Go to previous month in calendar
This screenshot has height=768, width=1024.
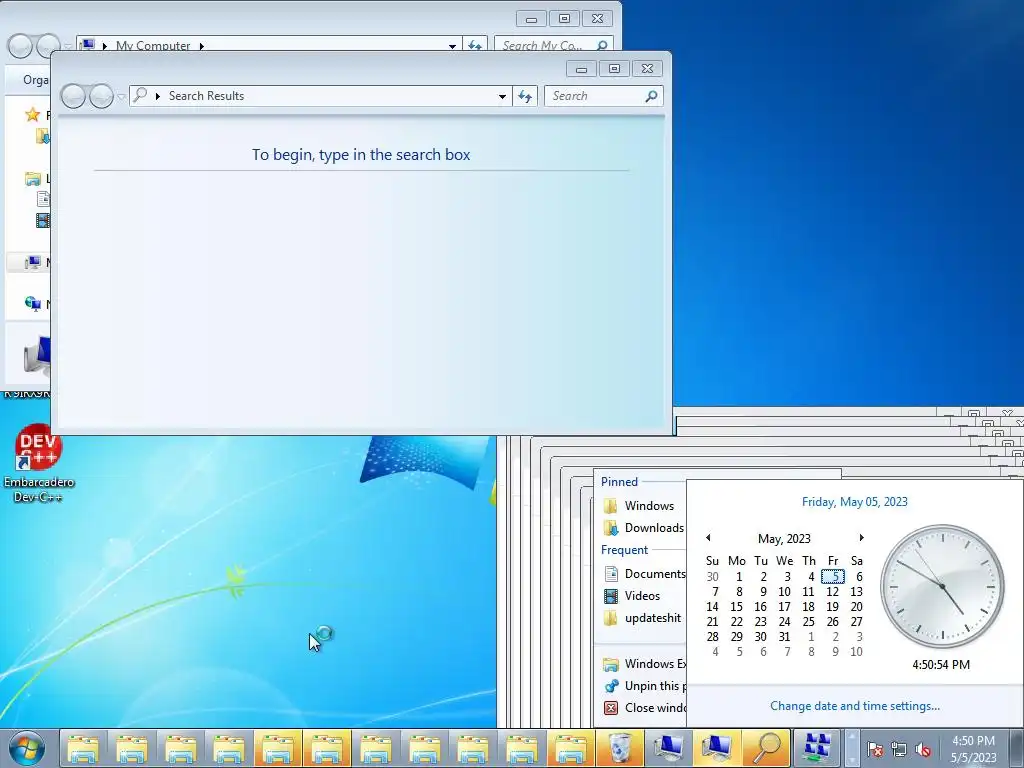coord(708,537)
